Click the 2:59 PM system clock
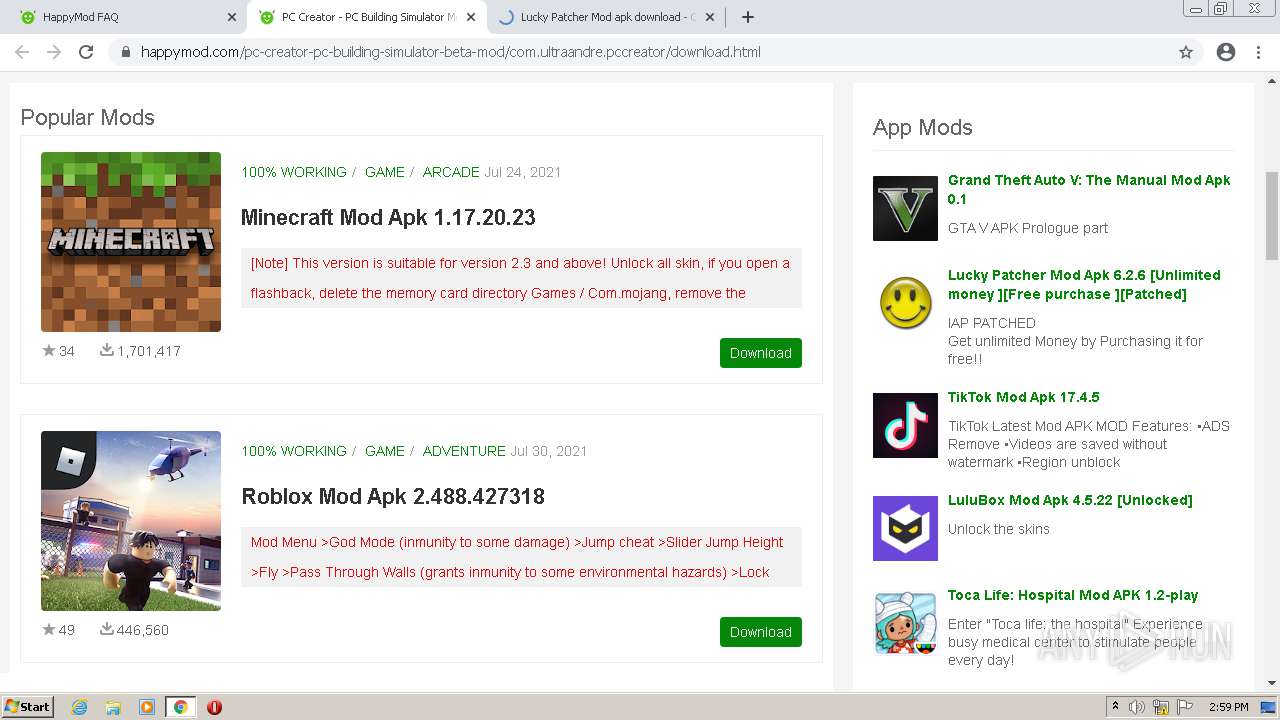1280x720 pixels. [x=1228, y=707]
